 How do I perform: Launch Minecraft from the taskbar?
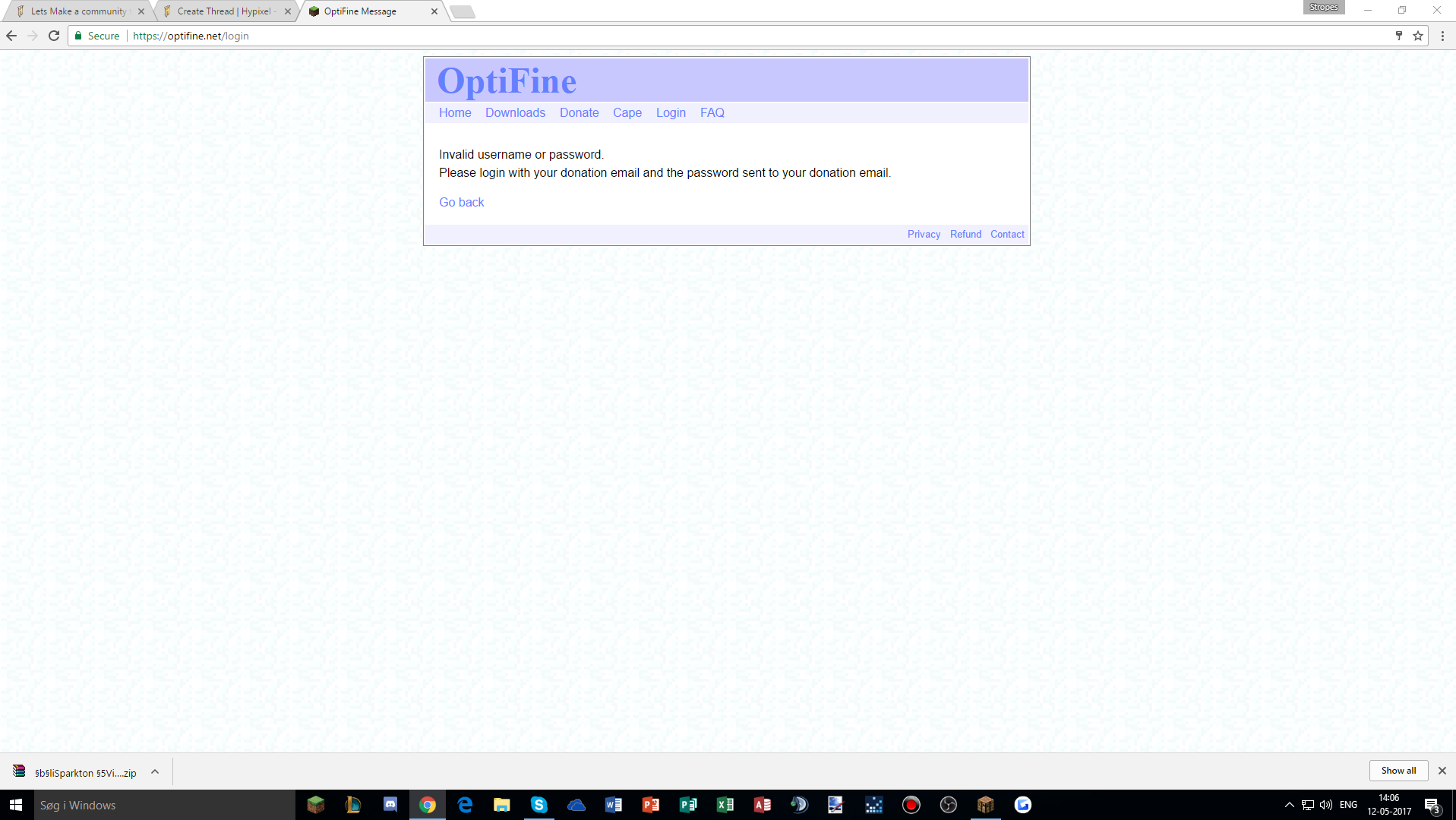[x=316, y=805]
